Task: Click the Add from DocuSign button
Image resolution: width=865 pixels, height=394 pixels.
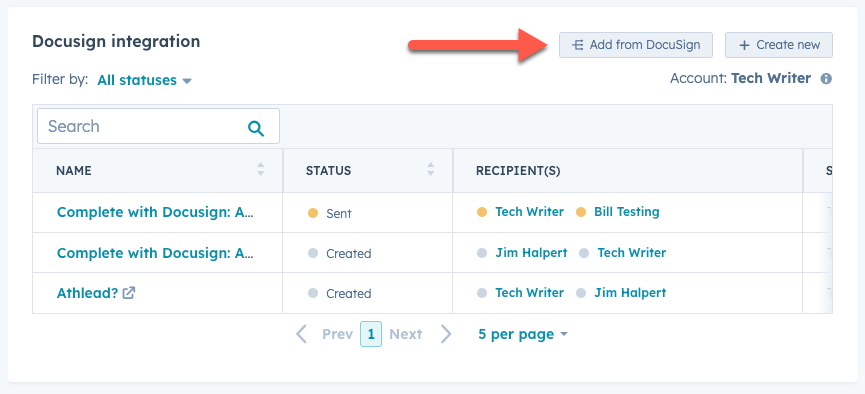Action: tap(636, 45)
